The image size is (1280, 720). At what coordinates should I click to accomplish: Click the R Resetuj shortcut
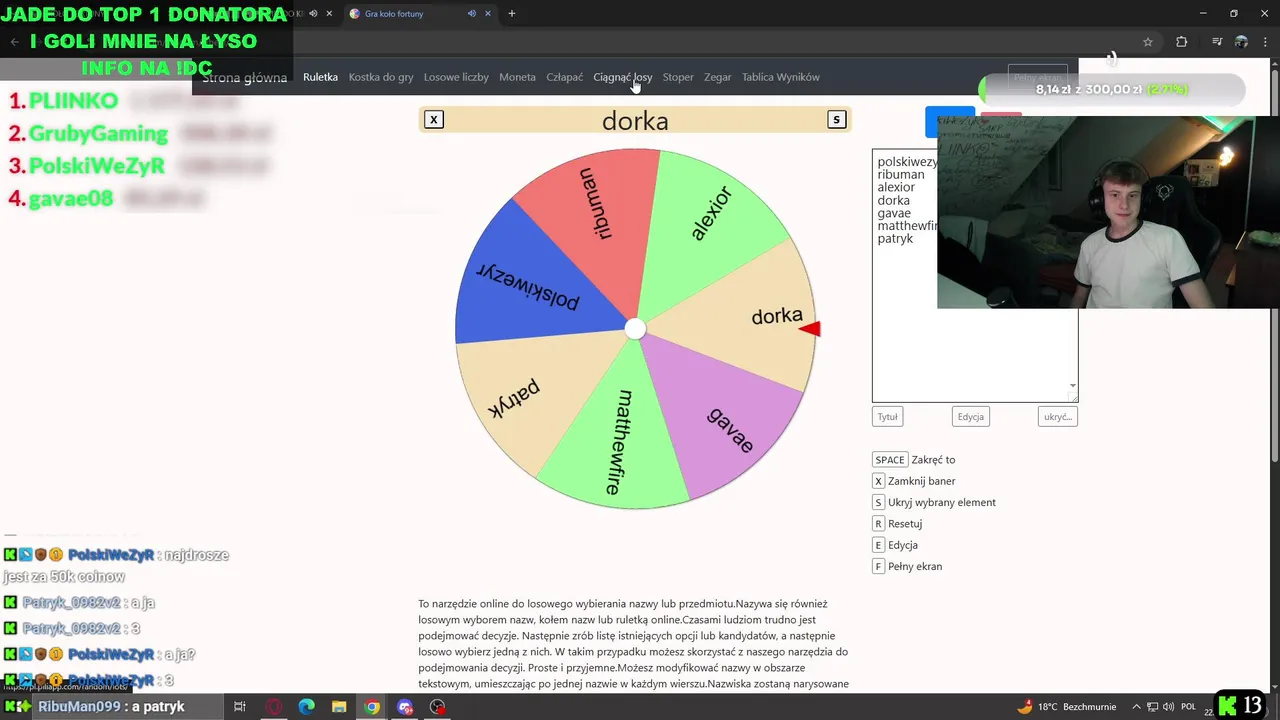pos(897,524)
